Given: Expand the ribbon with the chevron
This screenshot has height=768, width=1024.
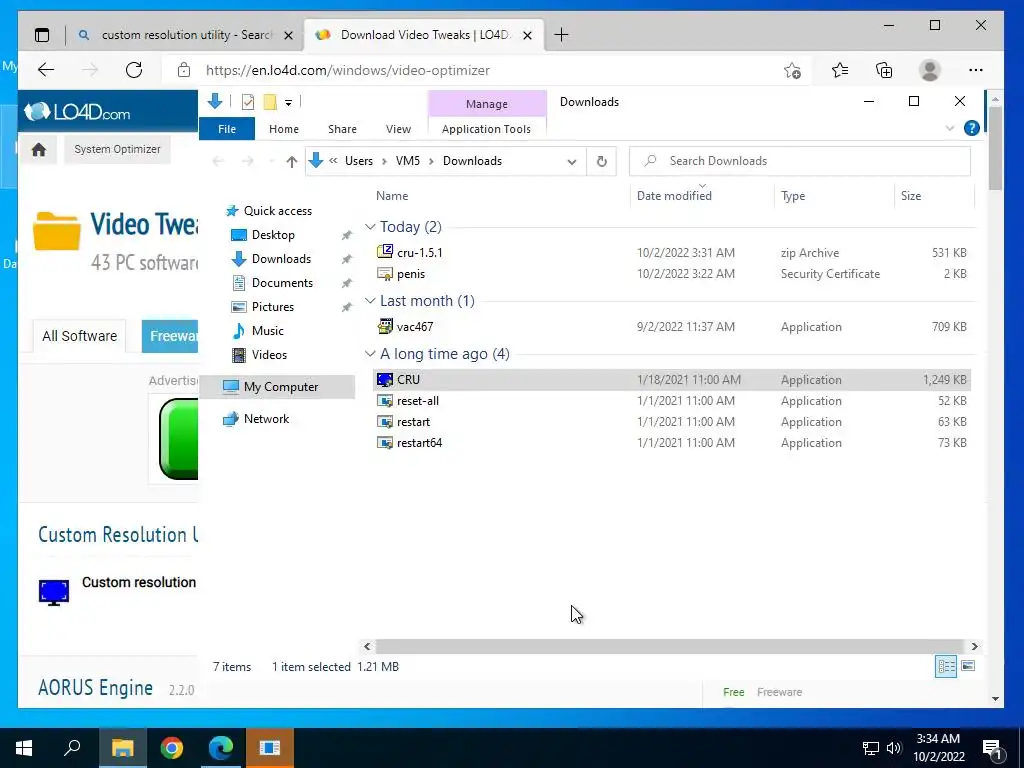Looking at the screenshot, I should click(x=950, y=128).
